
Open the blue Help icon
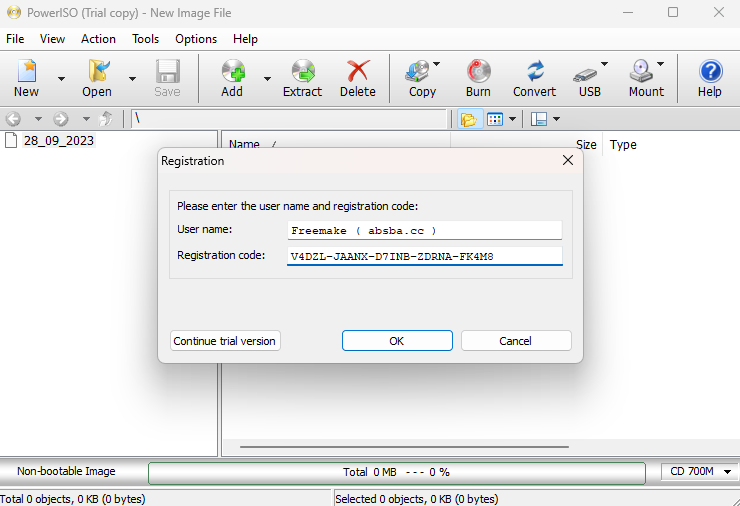pyautogui.click(x=710, y=71)
